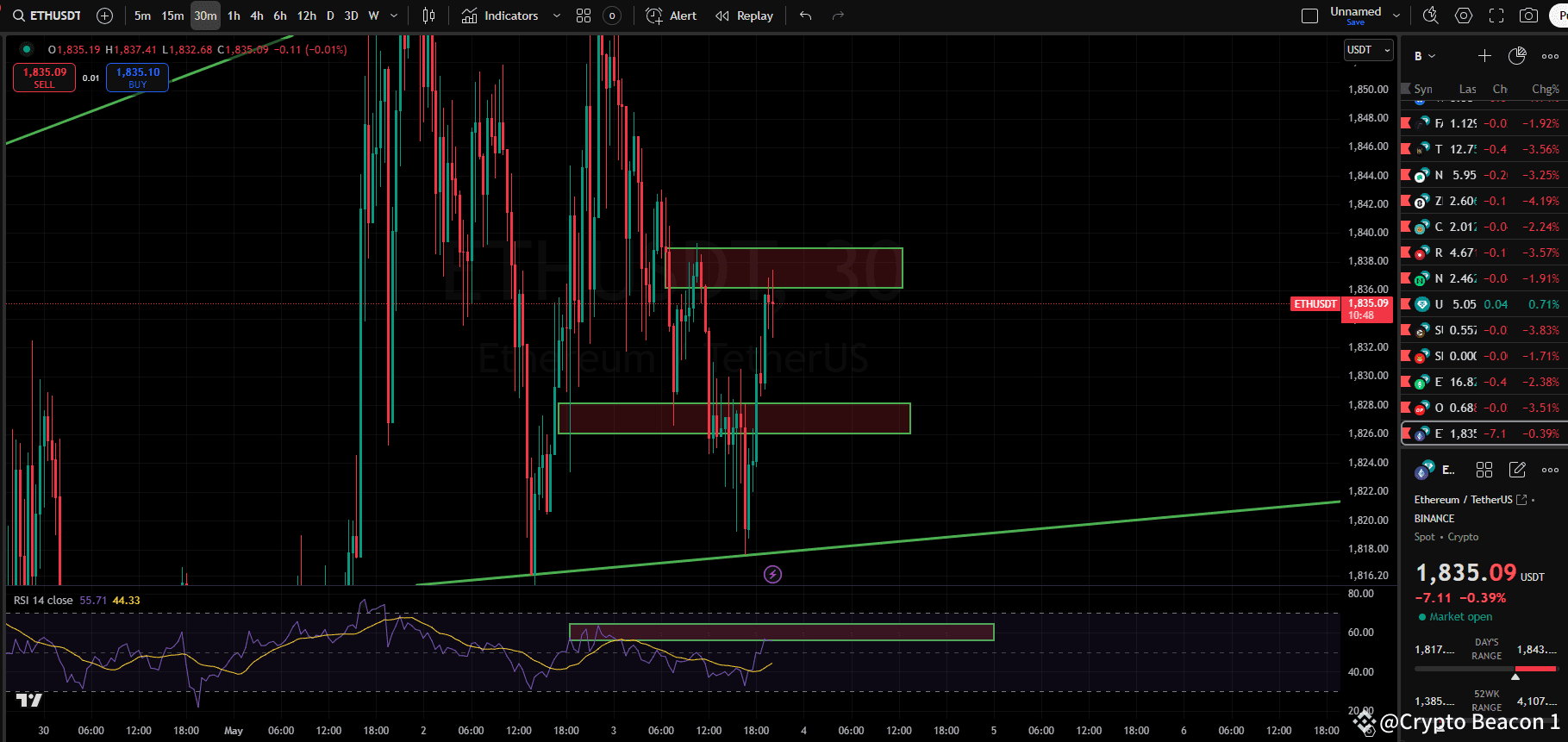The height and width of the screenshot is (742, 1568).
Task: Open the Indicators dialog
Action: click(500, 16)
